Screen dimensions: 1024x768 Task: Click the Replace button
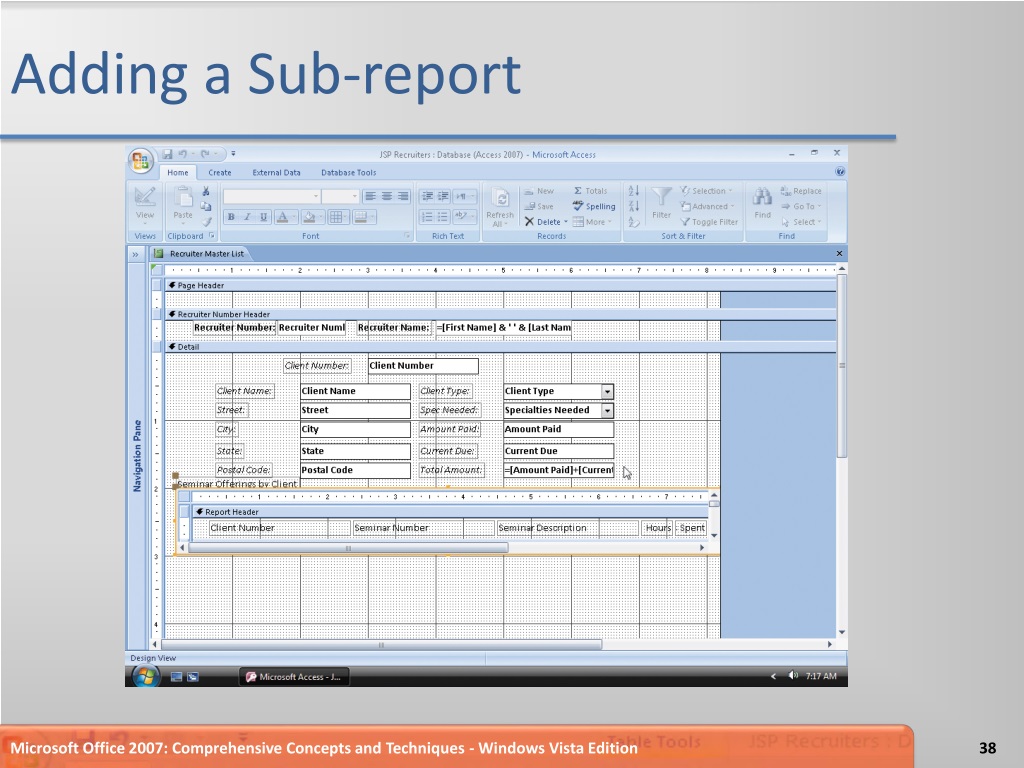pyautogui.click(x=801, y=191)
